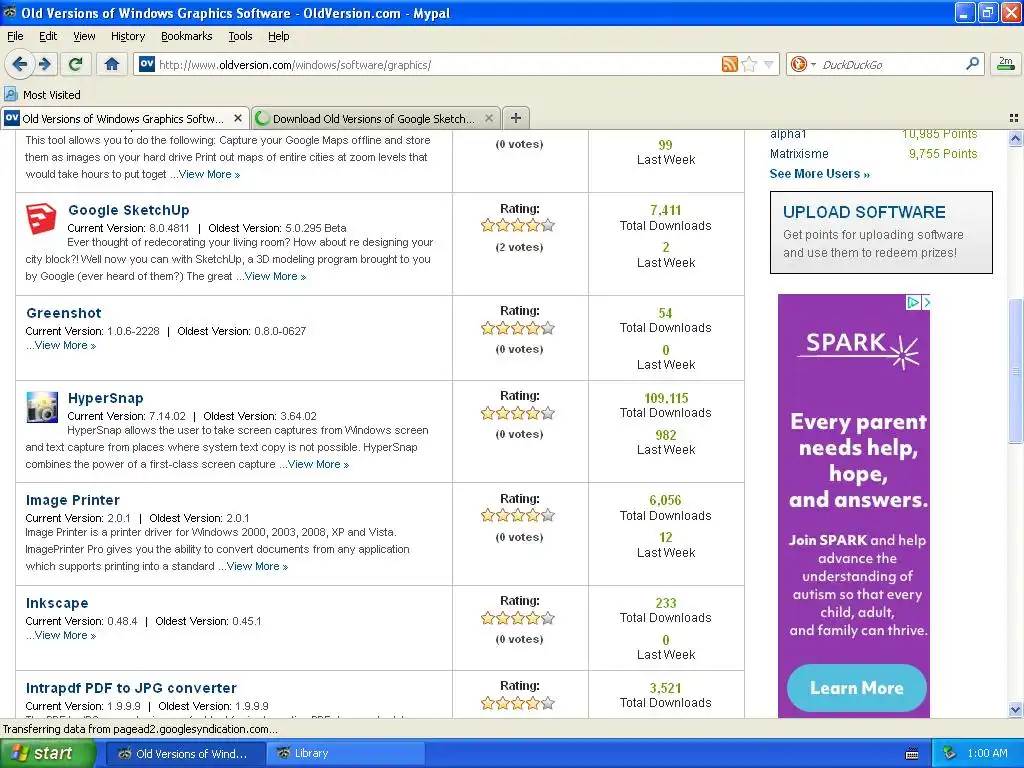1024x768 pixels.
Task: Click See More Users link
Action: click(820, 174)
